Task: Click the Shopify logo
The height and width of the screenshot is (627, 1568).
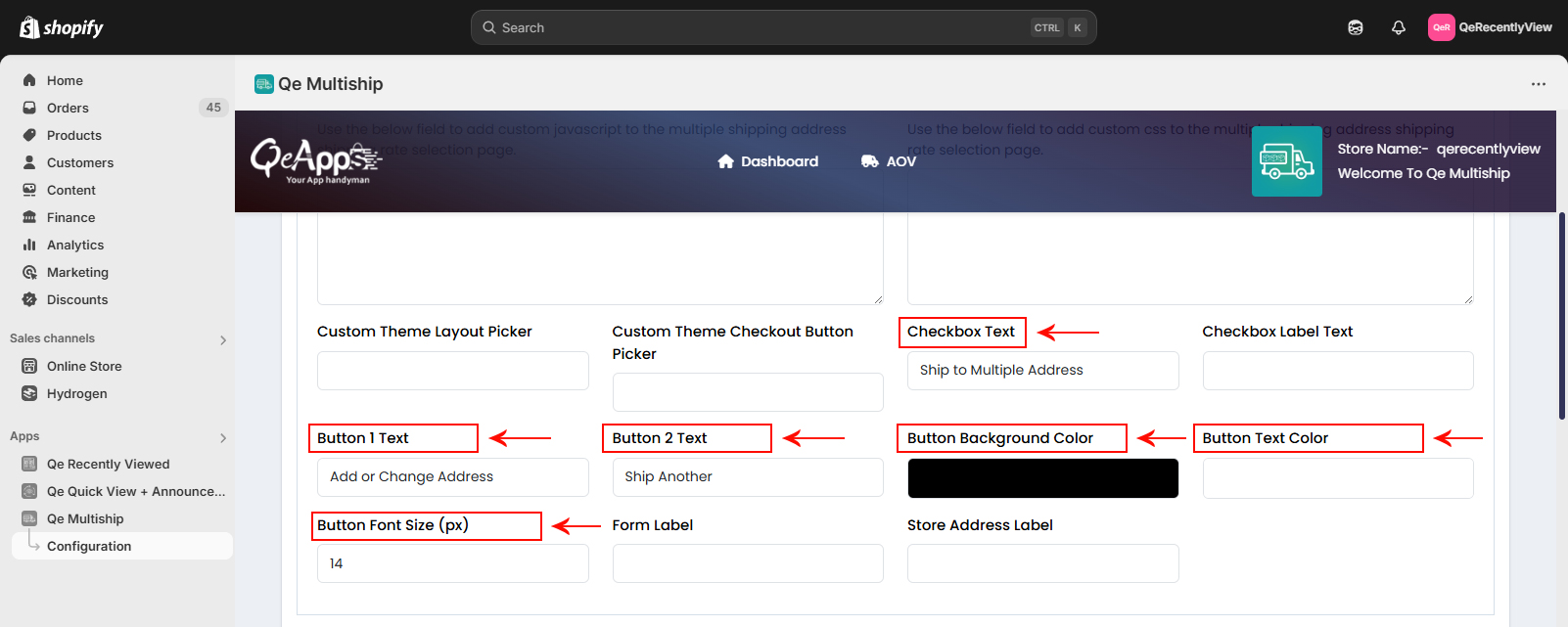Action: (x=61, y=27)
